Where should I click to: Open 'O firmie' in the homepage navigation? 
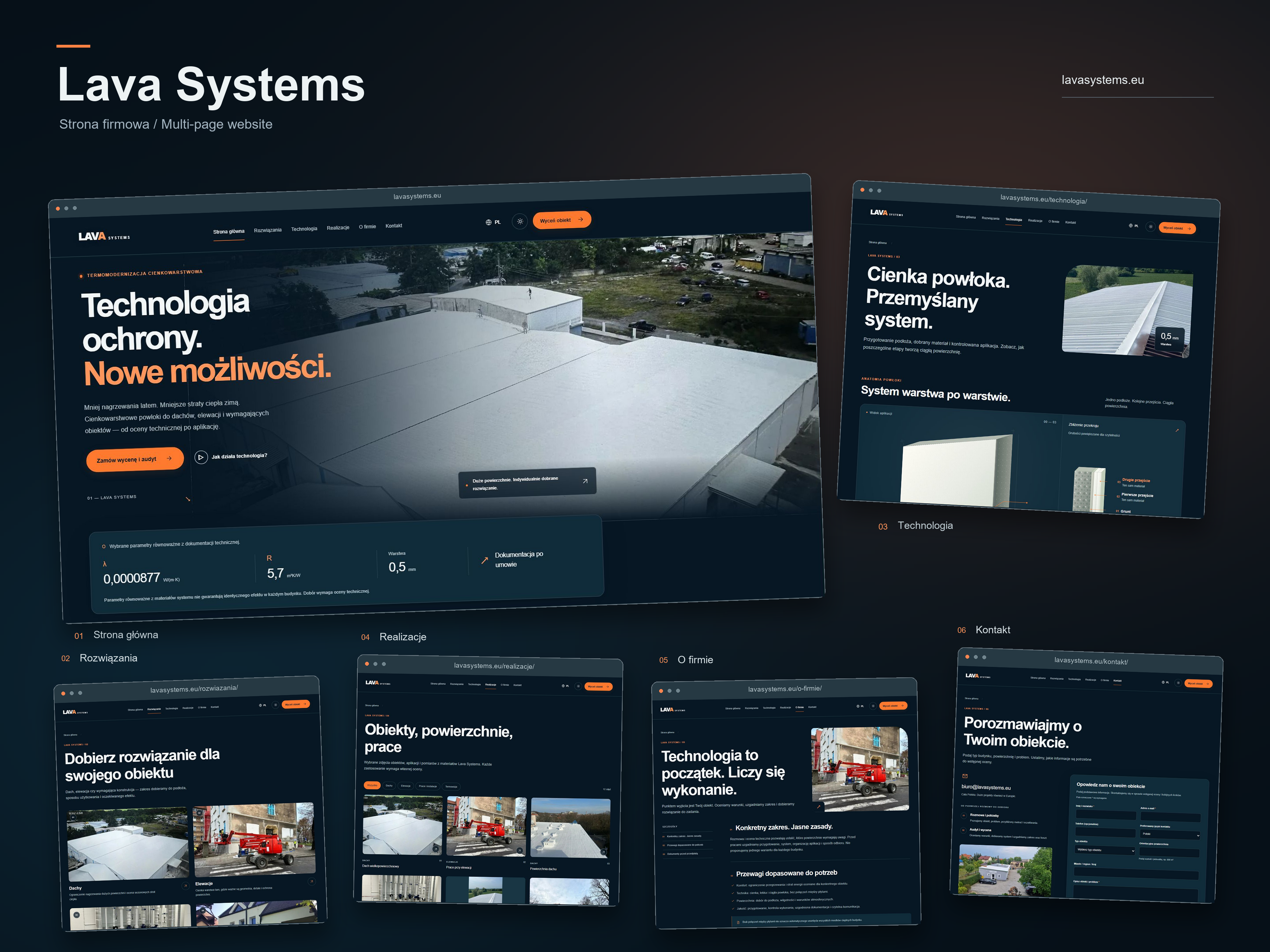368,227
